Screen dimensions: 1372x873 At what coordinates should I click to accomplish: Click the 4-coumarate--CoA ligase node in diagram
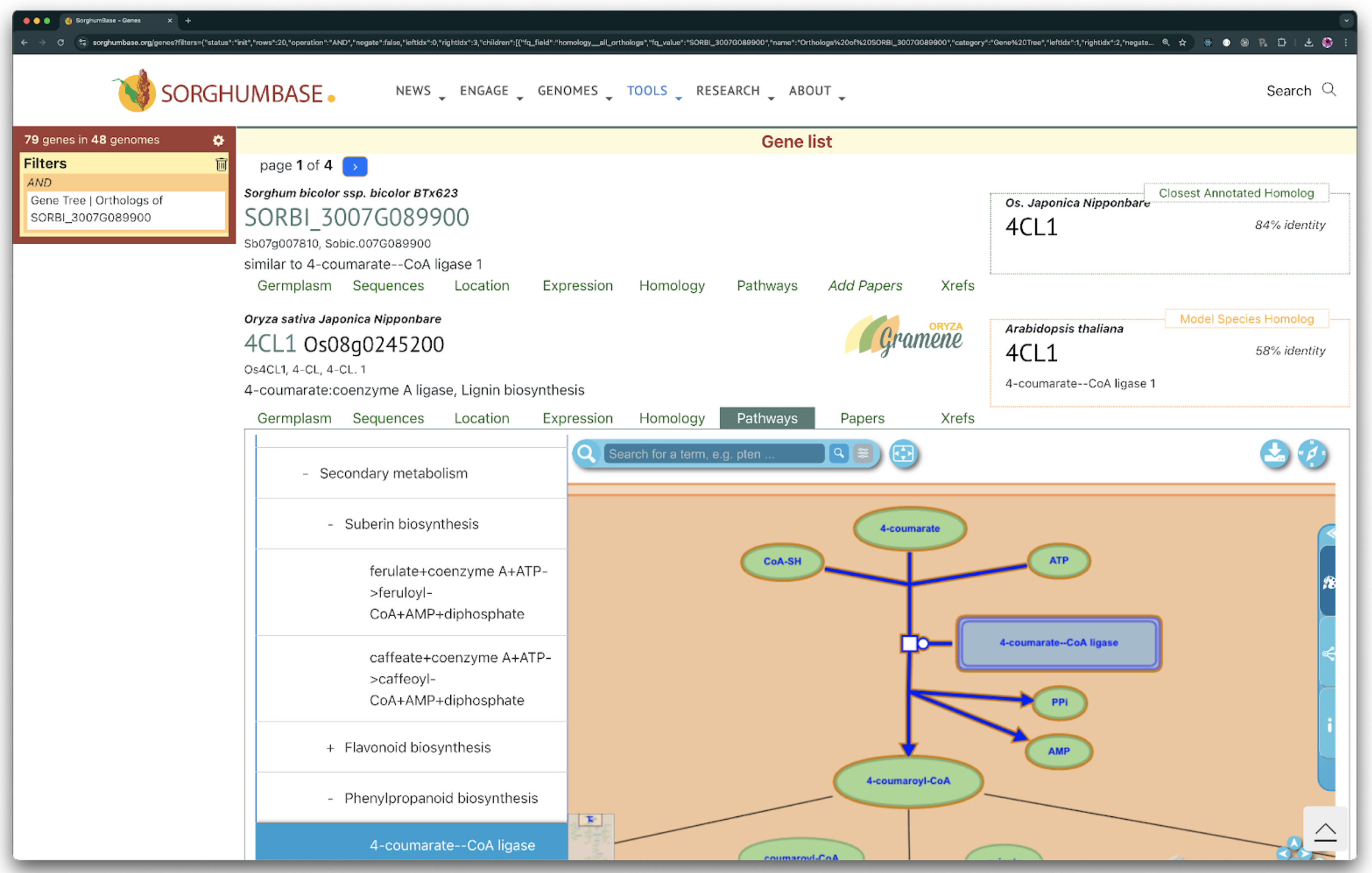click(1058, 642)
